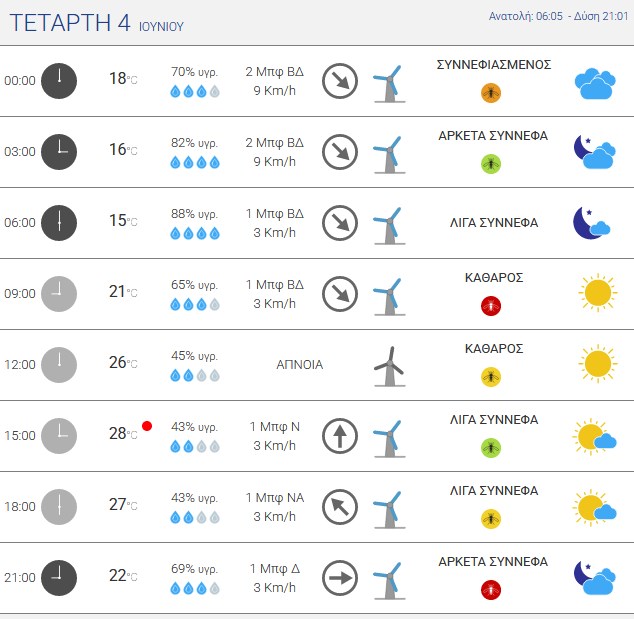Click the red mosquito indicator at 09:00
Image resolution: width=634 pixels, height=619 pixels.
coord(491,306)
